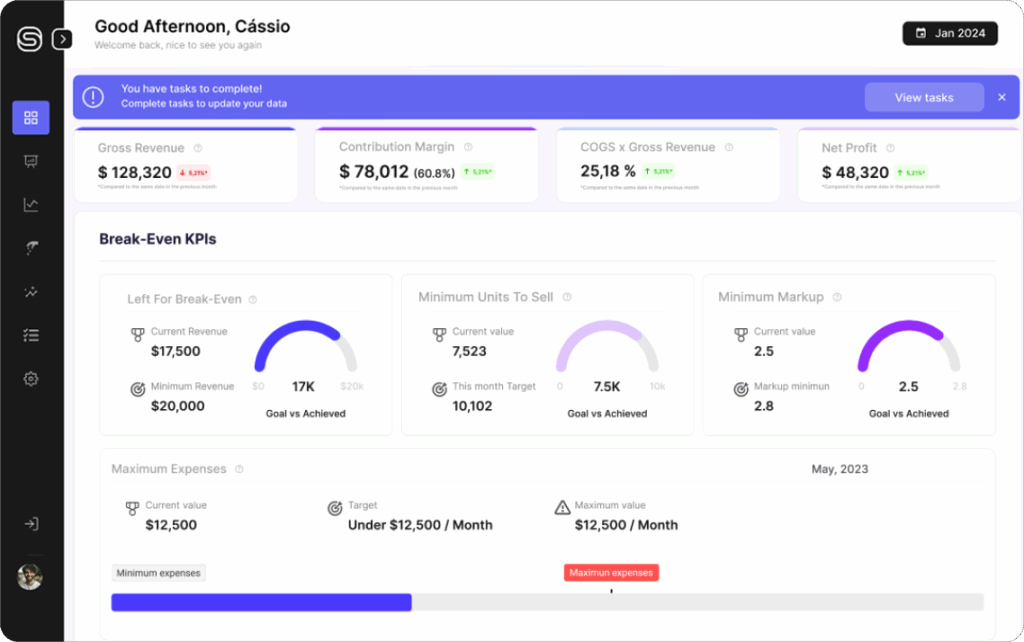Screen dimensions: 1024x642
Task: Click the $12,500 / Month maximum value
Action: click(x=626, y=525)
